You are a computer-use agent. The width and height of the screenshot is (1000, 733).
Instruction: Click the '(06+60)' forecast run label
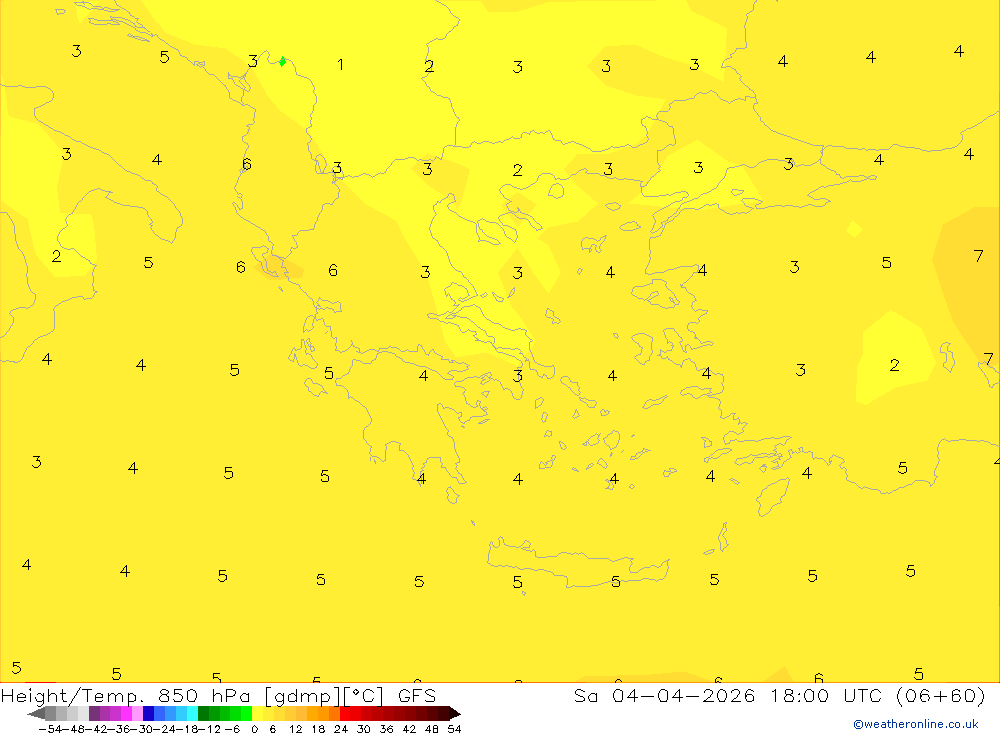(x=941, y=695)
